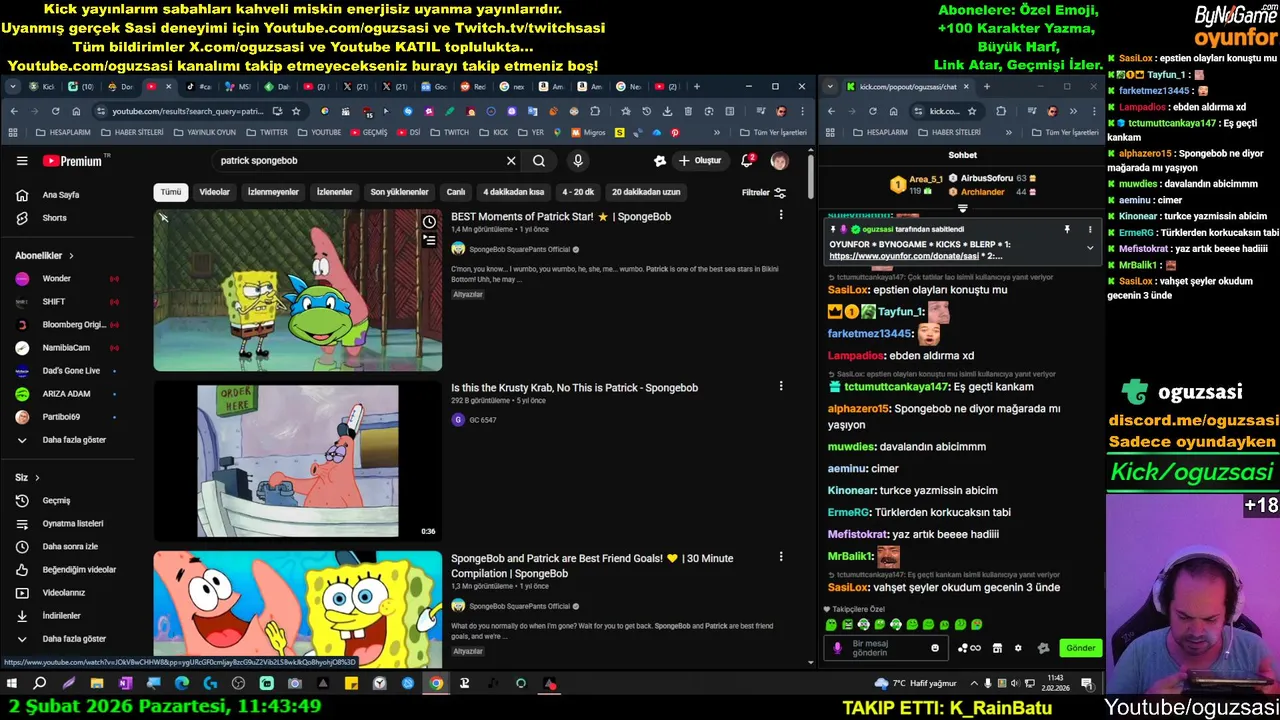Go to the YouTube Premium home logo
This screenshot has height=720, width=1280.
pos(72,161)
